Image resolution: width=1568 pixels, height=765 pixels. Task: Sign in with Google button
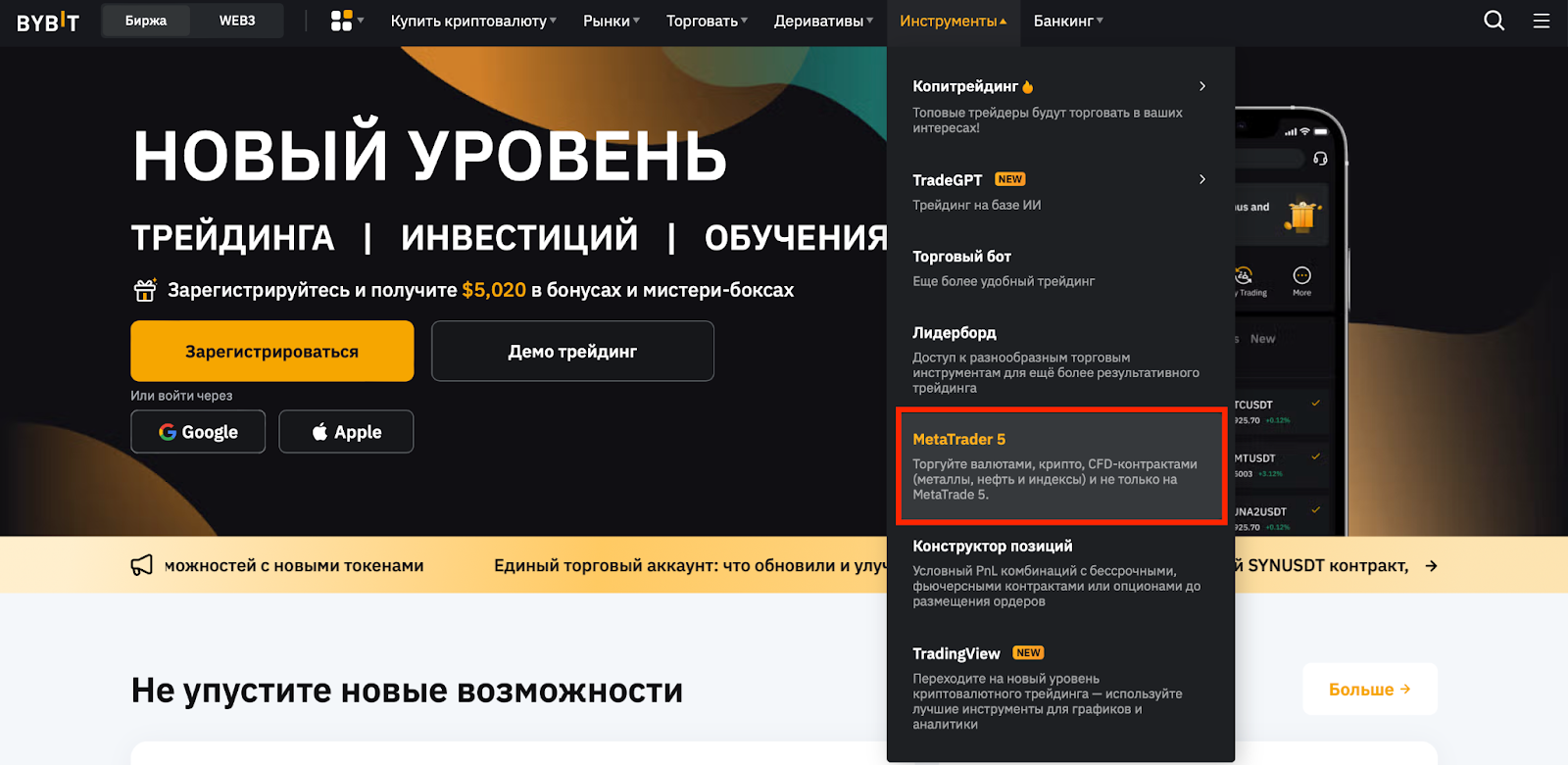pos(198,432)
